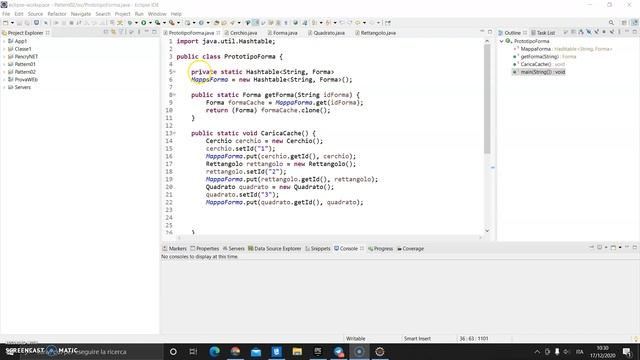Open the Run button dropdown arrow

pyautogui.click(x=150, y=23)
